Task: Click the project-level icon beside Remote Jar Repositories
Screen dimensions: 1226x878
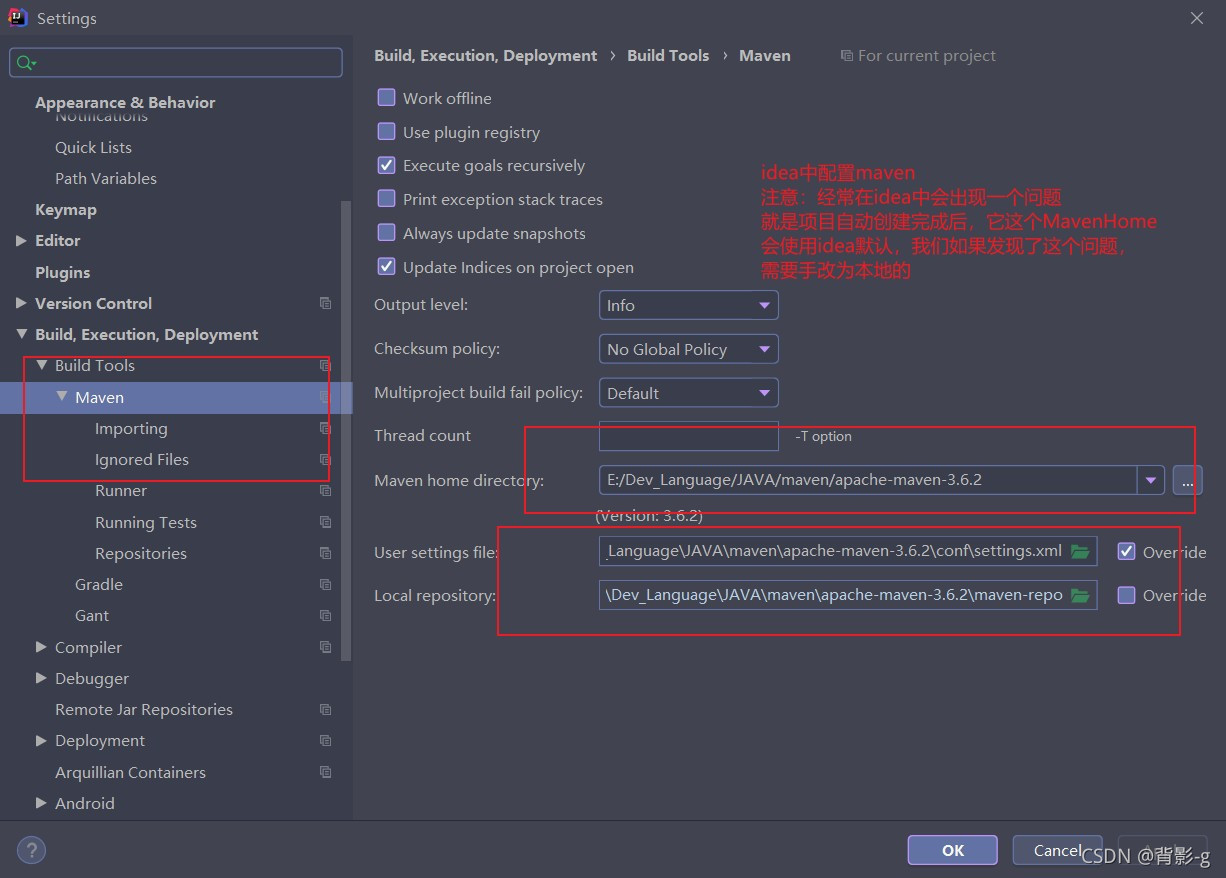Action: [325, 709]
